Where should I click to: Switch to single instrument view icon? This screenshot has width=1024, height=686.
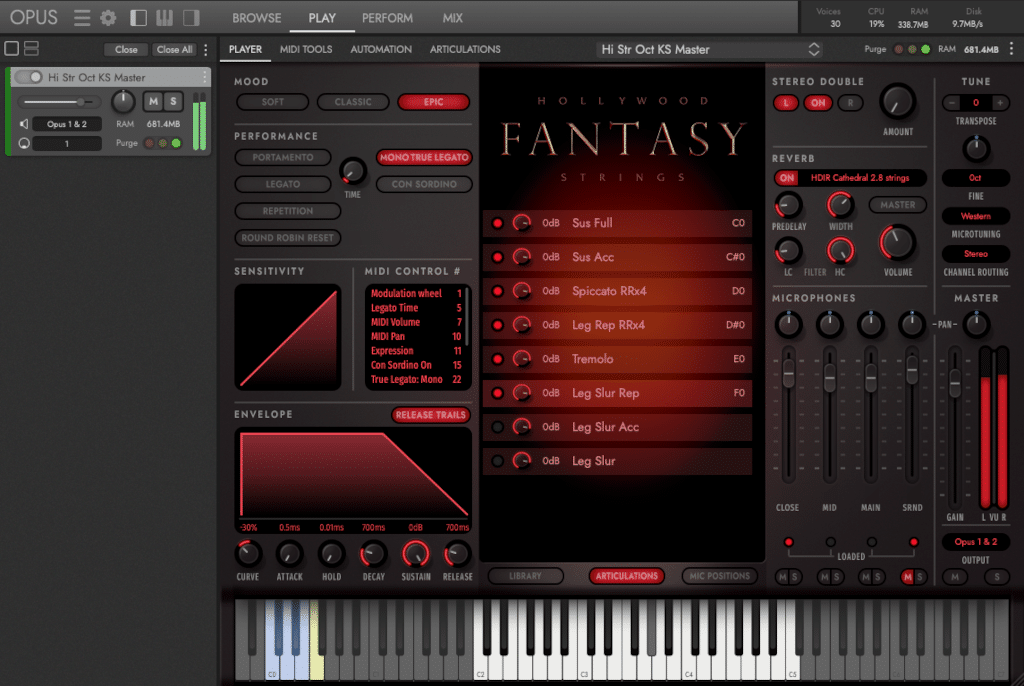click(12, 48)
